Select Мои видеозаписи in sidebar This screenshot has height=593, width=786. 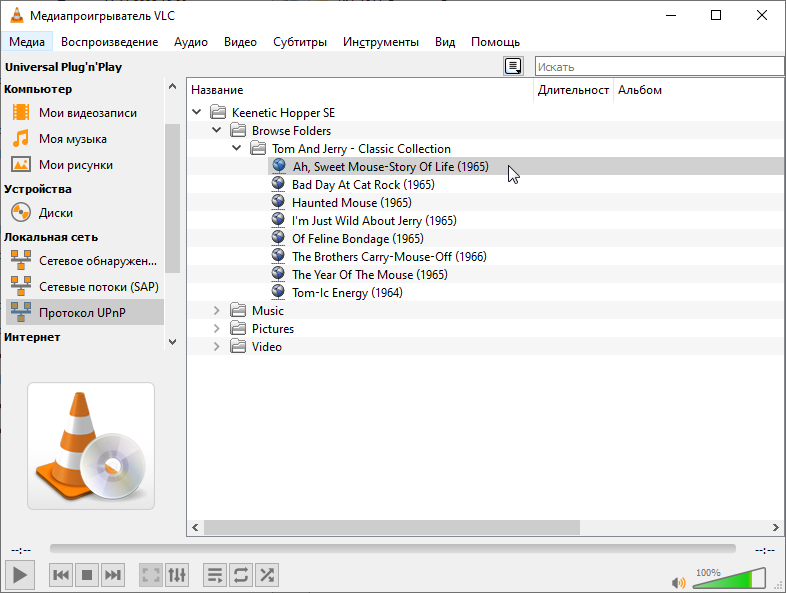tap(84, 112)
